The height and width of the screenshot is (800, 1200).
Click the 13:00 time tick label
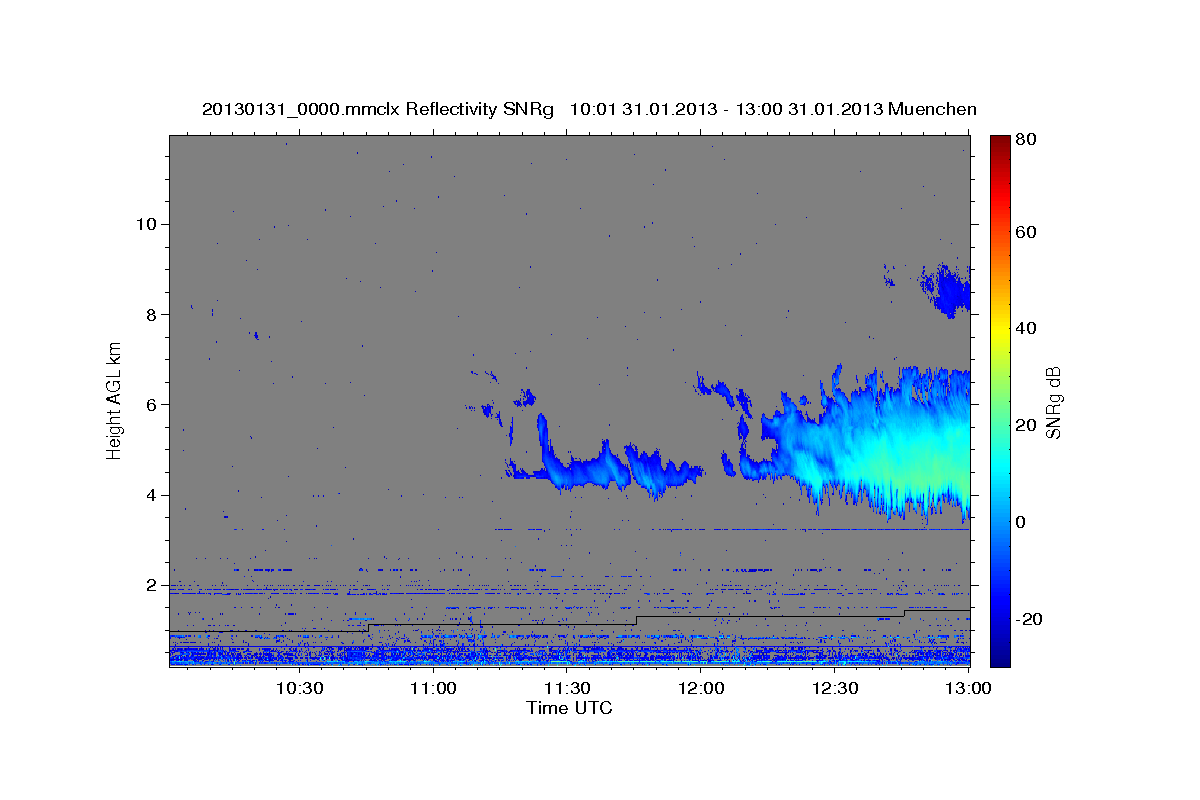click(968, 689)
